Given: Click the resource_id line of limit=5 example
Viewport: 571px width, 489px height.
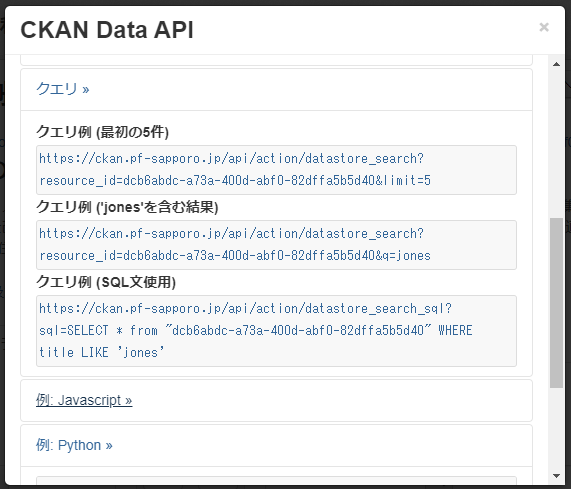Looking at the screenshot, I should click(x=235, y=180).
